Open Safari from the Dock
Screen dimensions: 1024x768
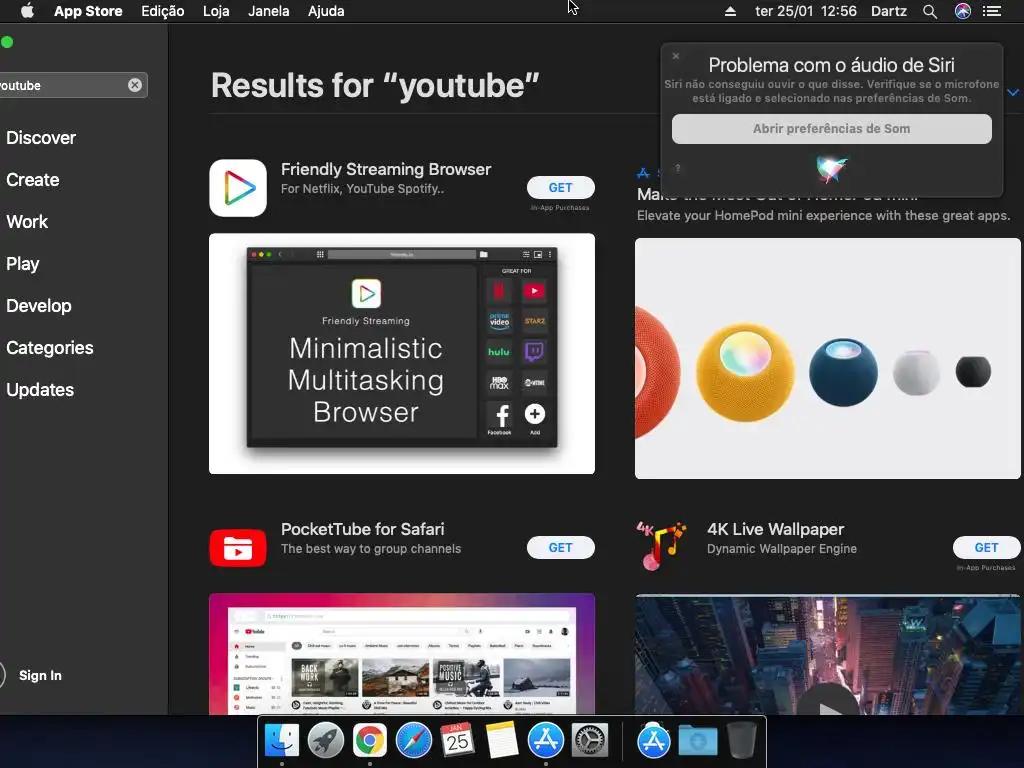[414, 741]
